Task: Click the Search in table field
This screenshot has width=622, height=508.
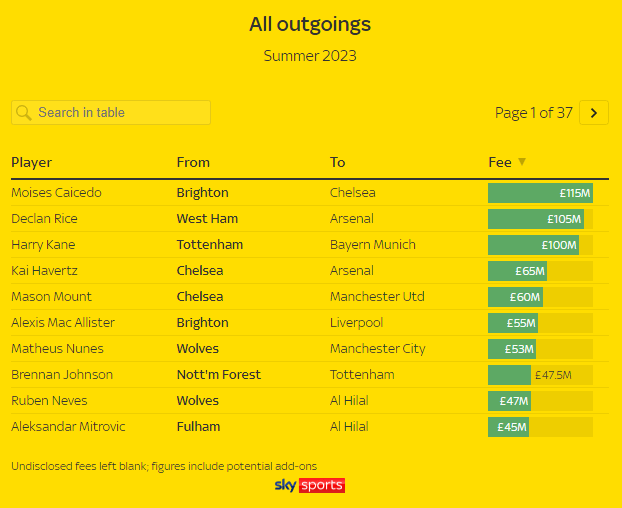Action: pos(120,113)
